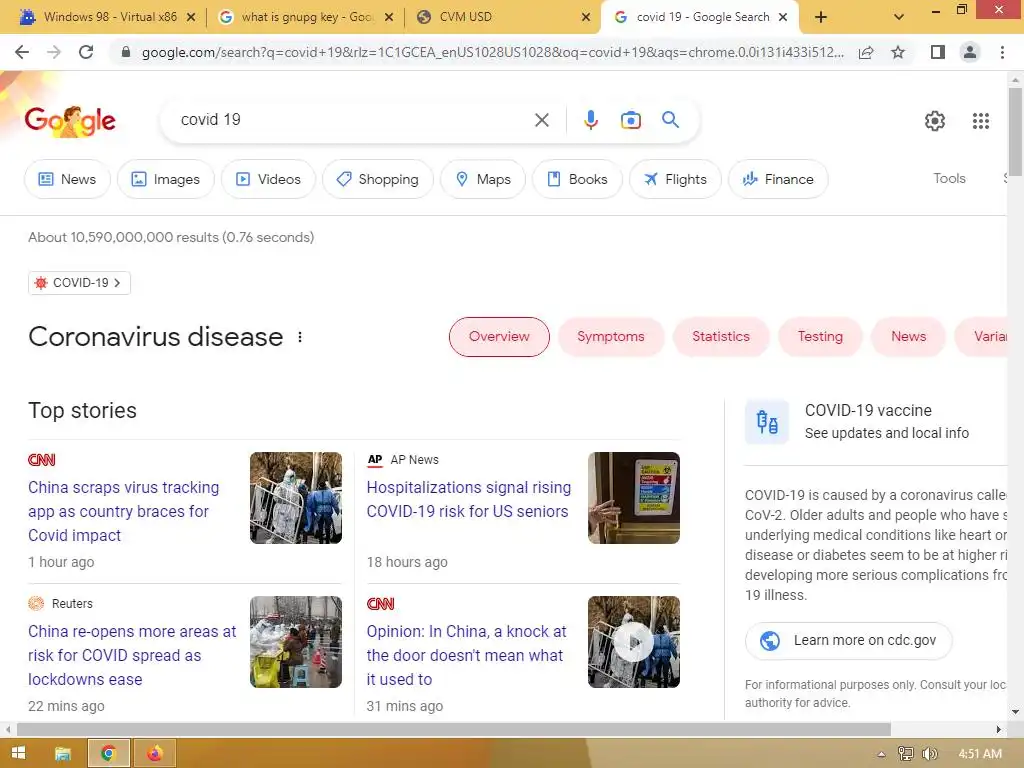This screenshot has width=1024, height=768.
Task: Launch Firefox from the taskbar
Action: (x=155, y=754)
